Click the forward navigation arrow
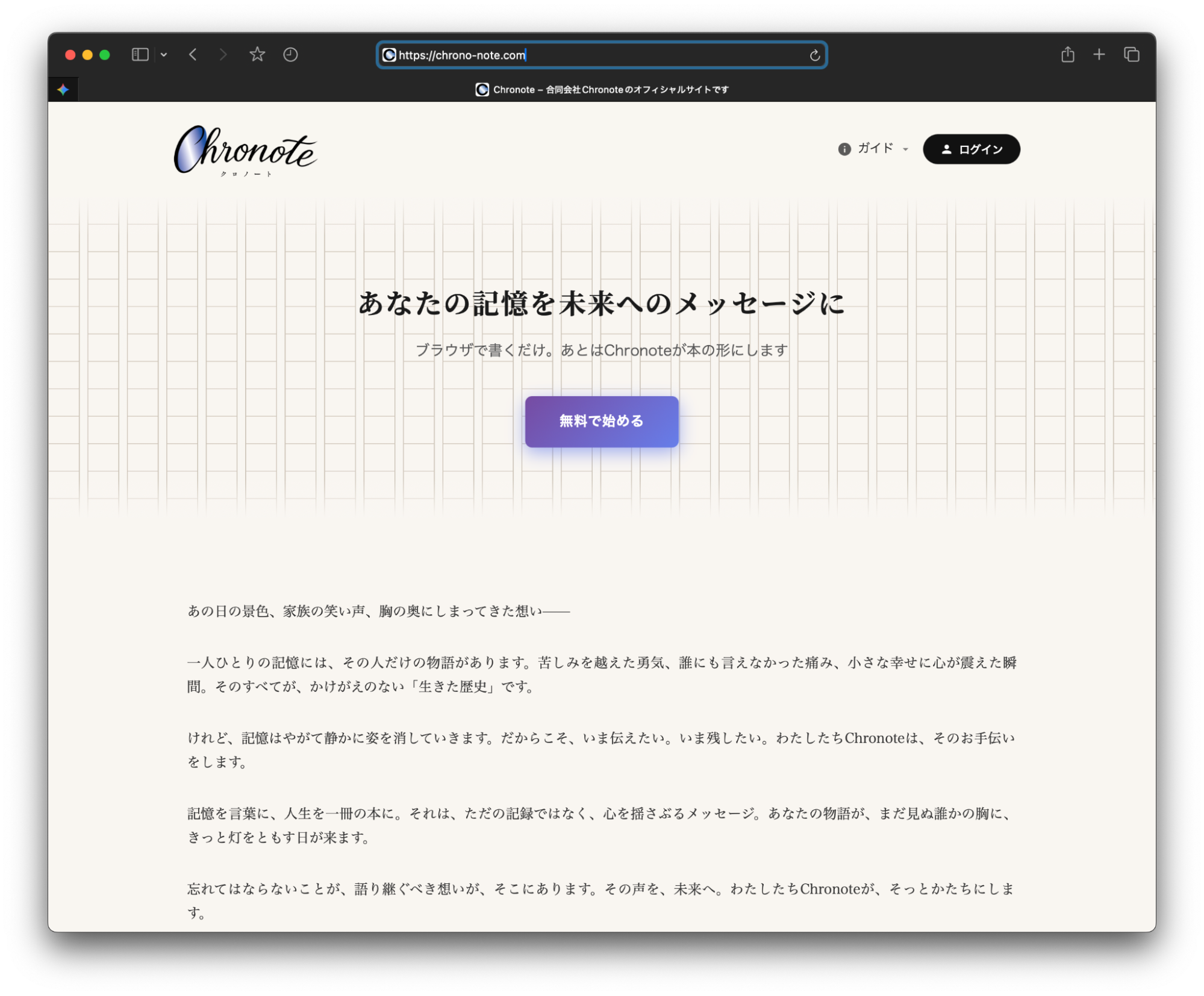This screenshot has height=996, width=1204. 223,54
